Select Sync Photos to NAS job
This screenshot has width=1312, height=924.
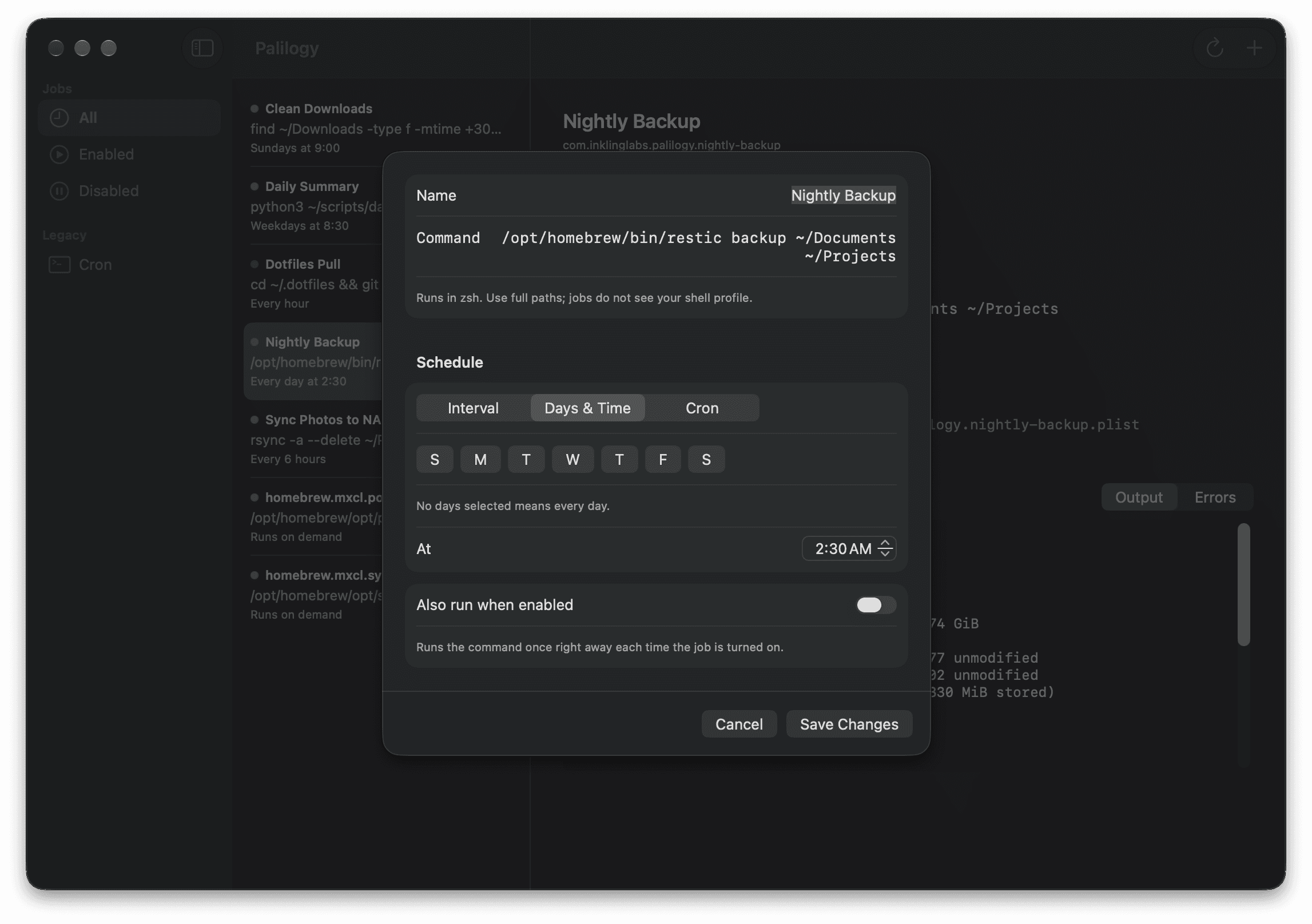pos(313,439)
